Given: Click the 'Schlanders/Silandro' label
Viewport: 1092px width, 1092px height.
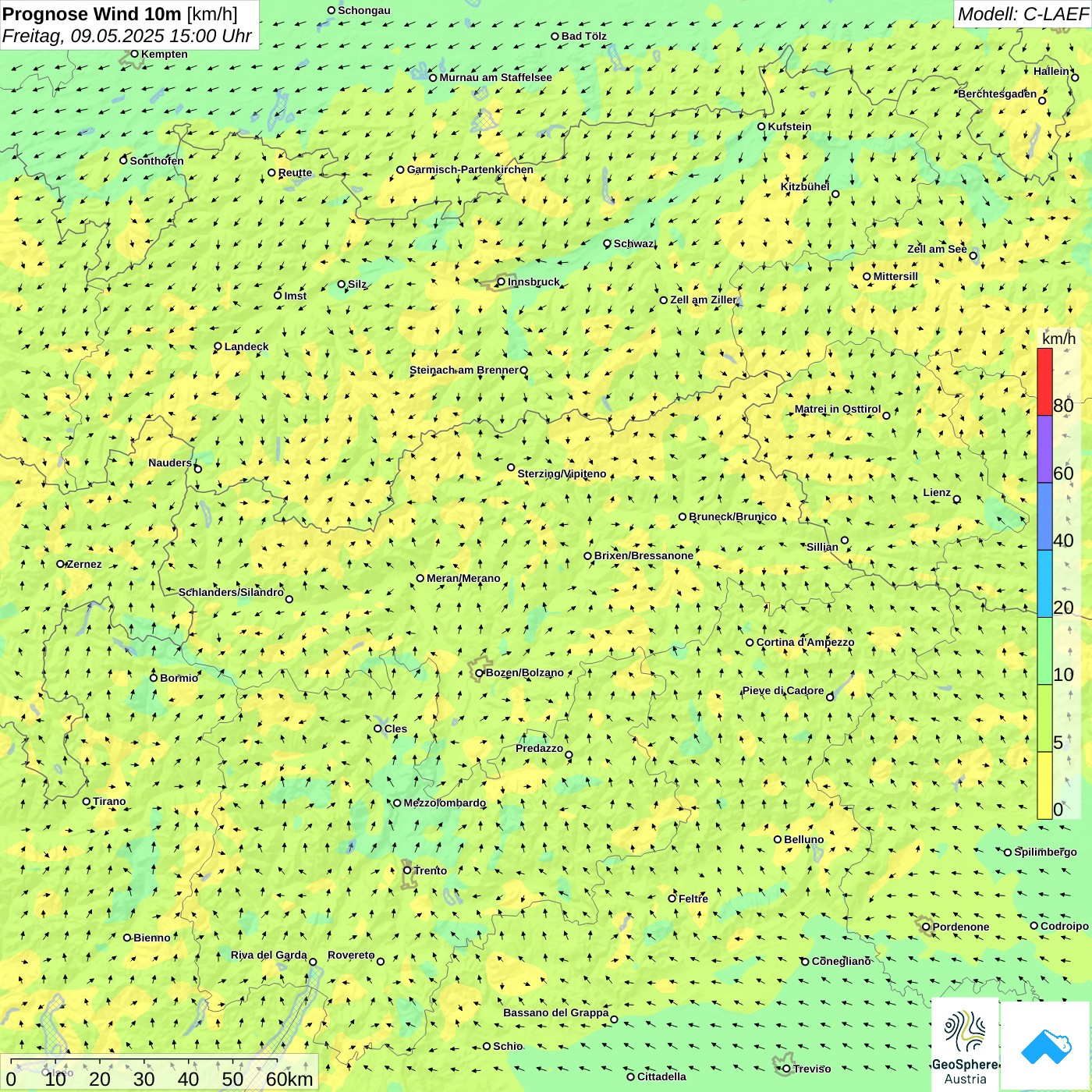Looking at the screenshot, I should [231, 592].
